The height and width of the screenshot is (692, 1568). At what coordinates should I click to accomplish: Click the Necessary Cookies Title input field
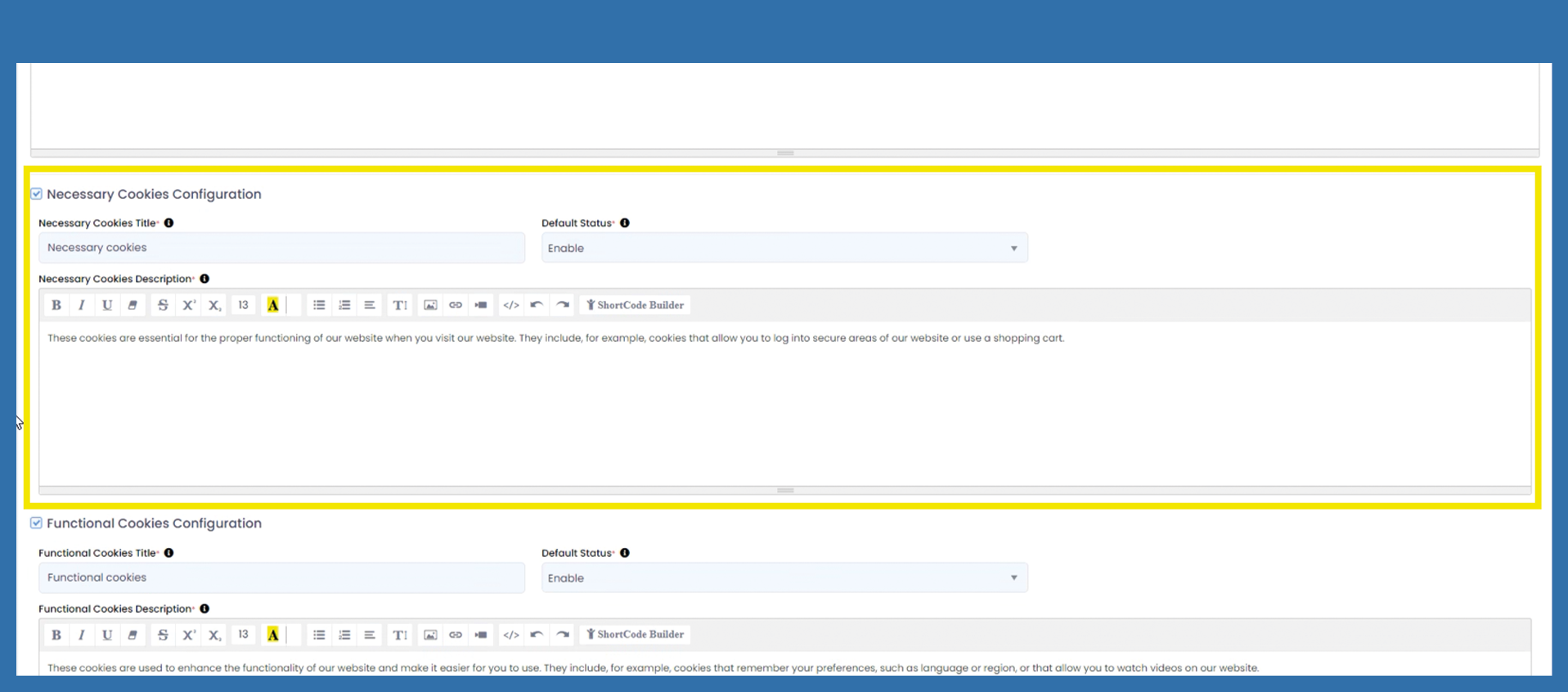pos(281,248)
